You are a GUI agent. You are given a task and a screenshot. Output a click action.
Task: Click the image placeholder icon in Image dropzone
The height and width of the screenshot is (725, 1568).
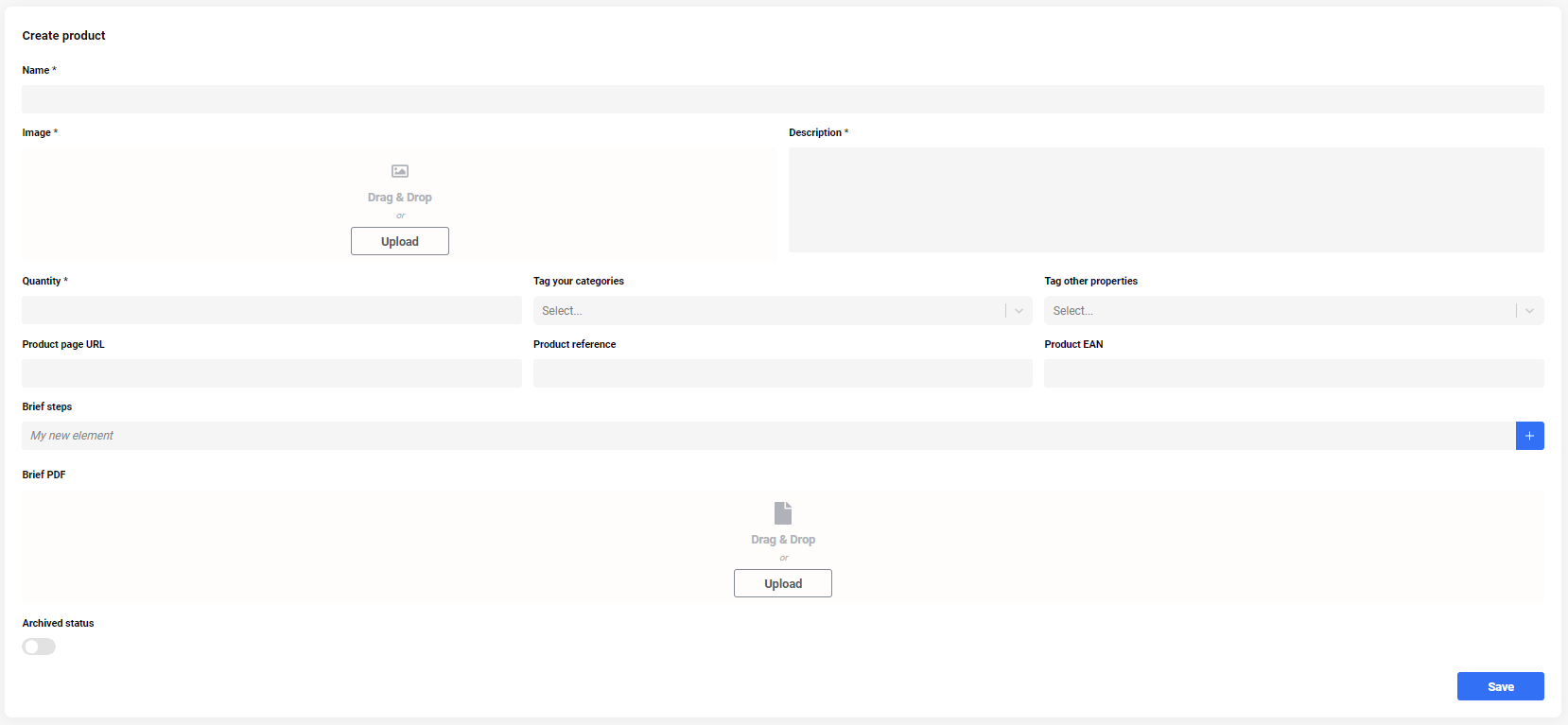[400, 171]
